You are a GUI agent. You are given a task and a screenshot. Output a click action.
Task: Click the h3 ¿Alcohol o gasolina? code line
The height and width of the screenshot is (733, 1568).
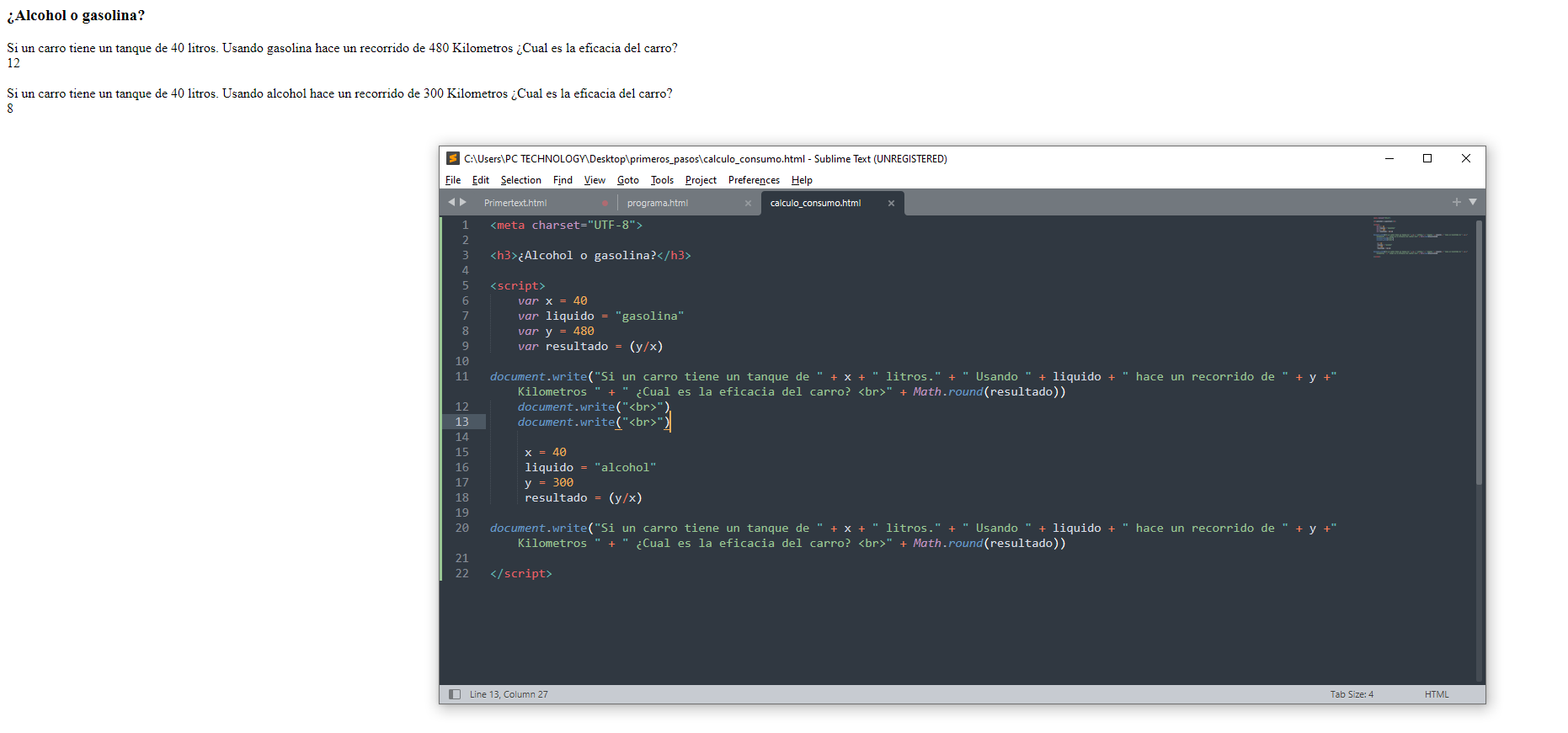coord(590,255)
